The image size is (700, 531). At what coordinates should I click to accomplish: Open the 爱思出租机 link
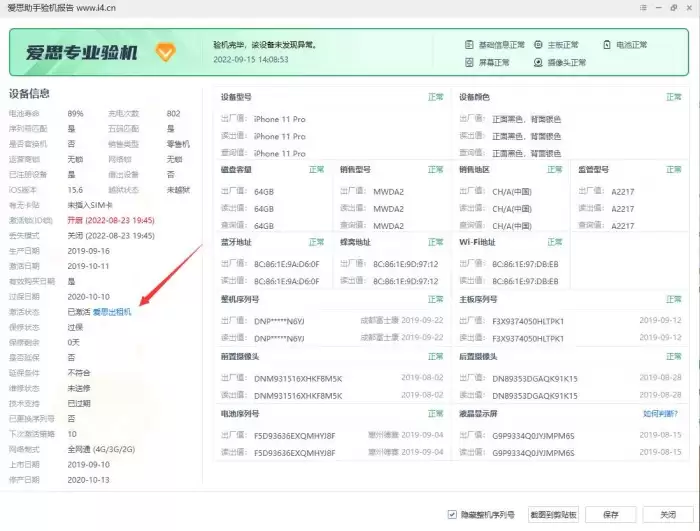(112, 312)
